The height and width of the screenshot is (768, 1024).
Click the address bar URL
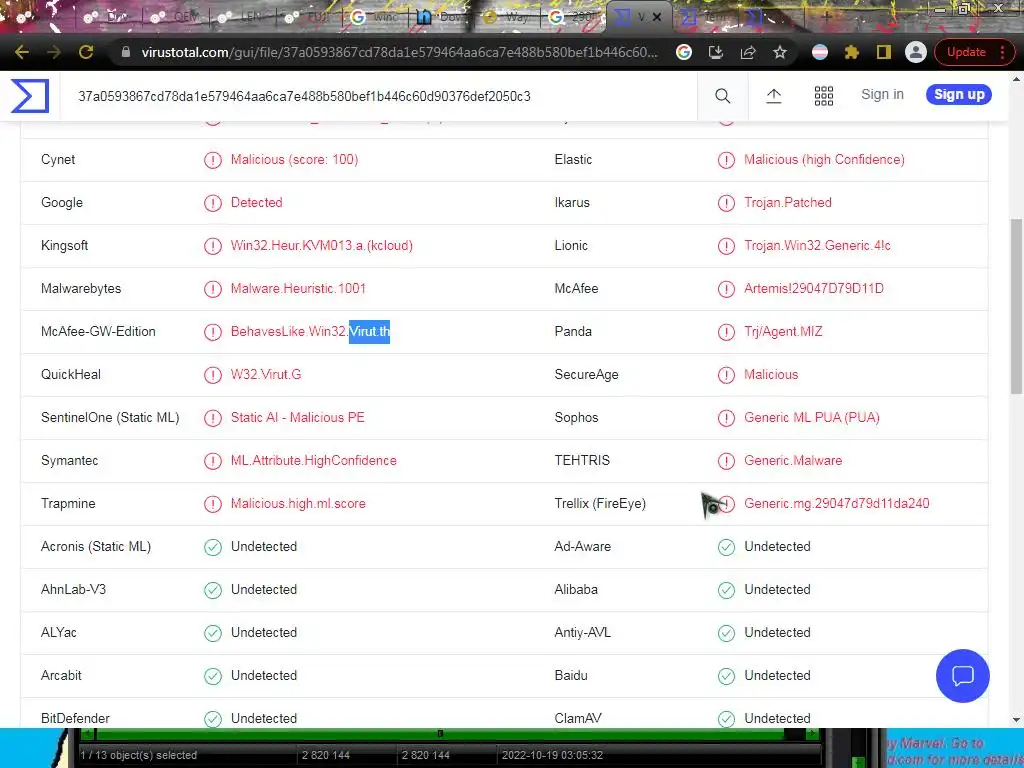click(398, 52)
